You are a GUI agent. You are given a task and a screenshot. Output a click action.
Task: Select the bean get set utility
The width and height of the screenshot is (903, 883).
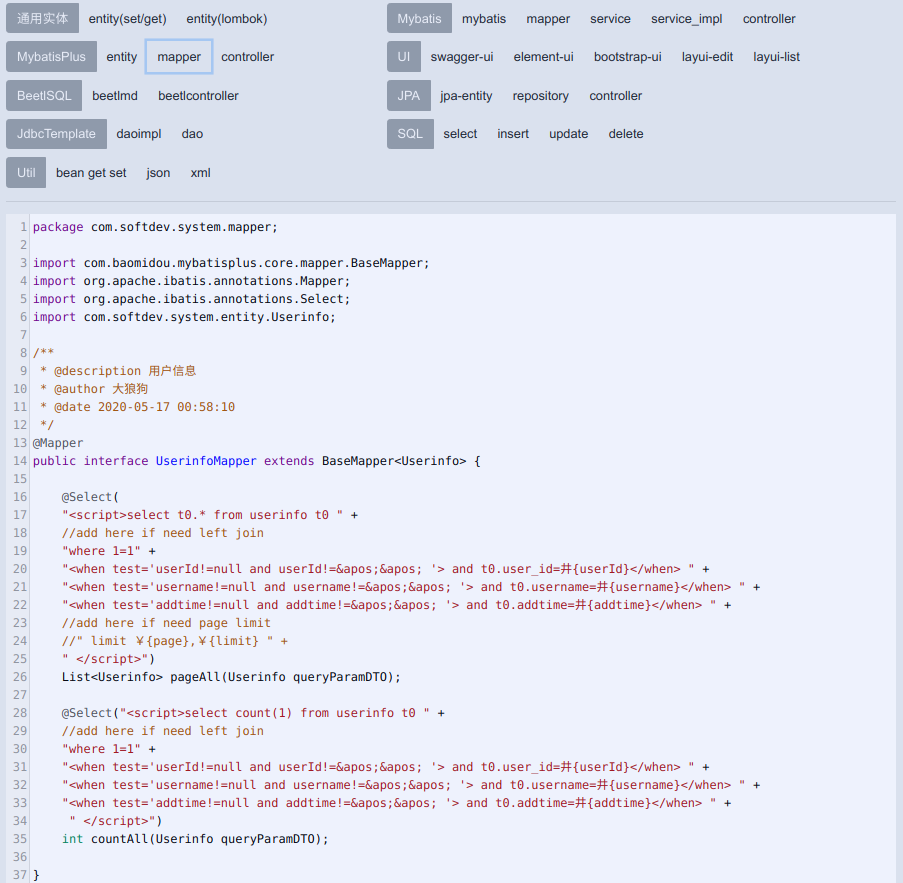pos(91,173)
